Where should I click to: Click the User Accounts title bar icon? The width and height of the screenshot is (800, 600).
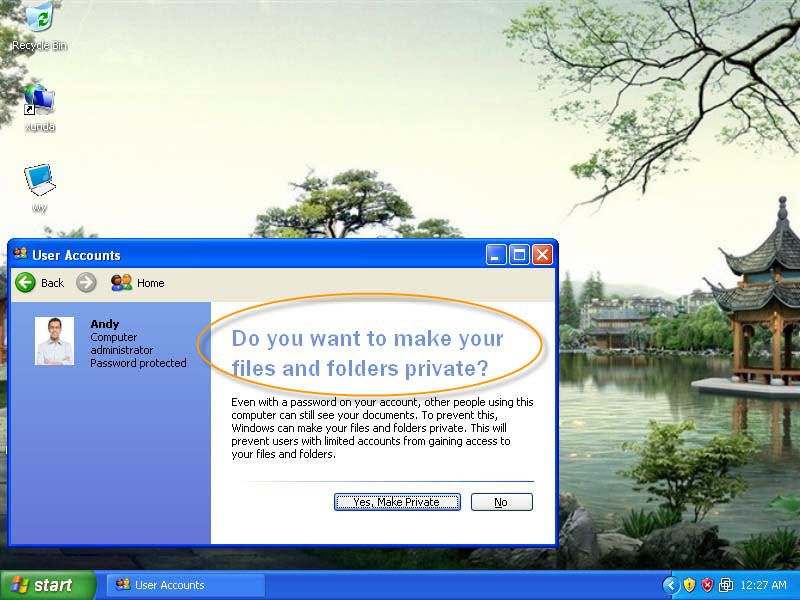[20, 254]
